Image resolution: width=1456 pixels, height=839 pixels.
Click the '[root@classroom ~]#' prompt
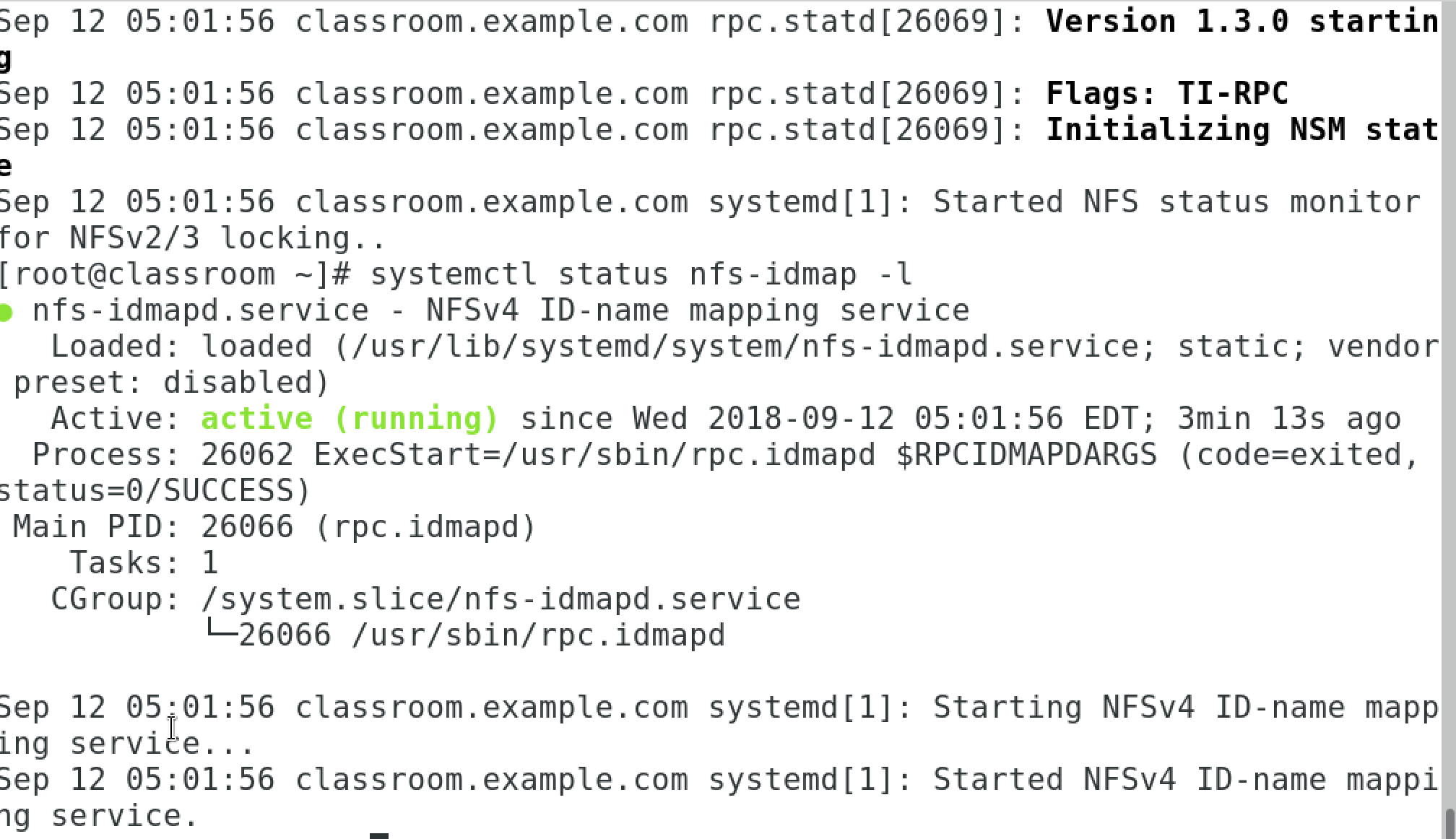click(174, 274)
